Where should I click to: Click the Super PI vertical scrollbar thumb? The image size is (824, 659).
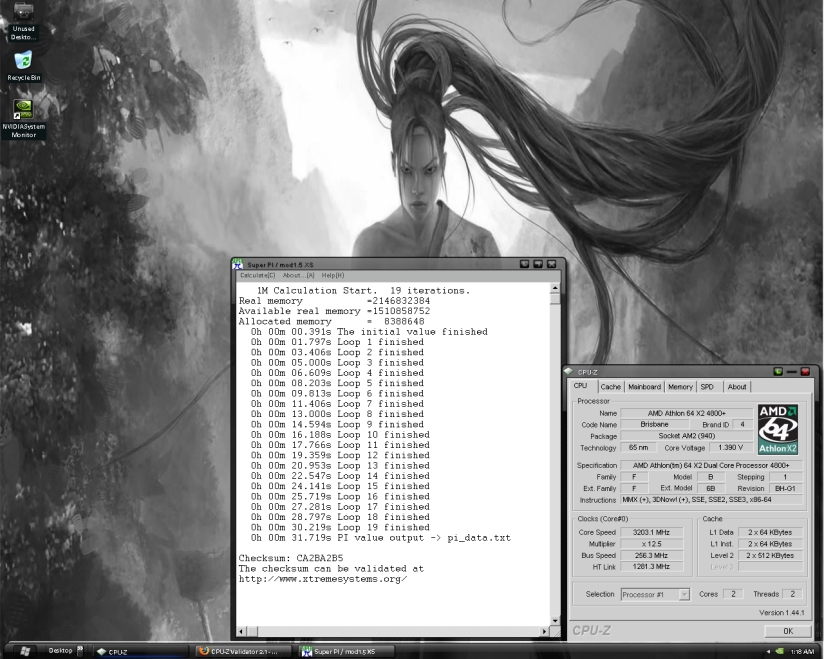coord(554,298)
